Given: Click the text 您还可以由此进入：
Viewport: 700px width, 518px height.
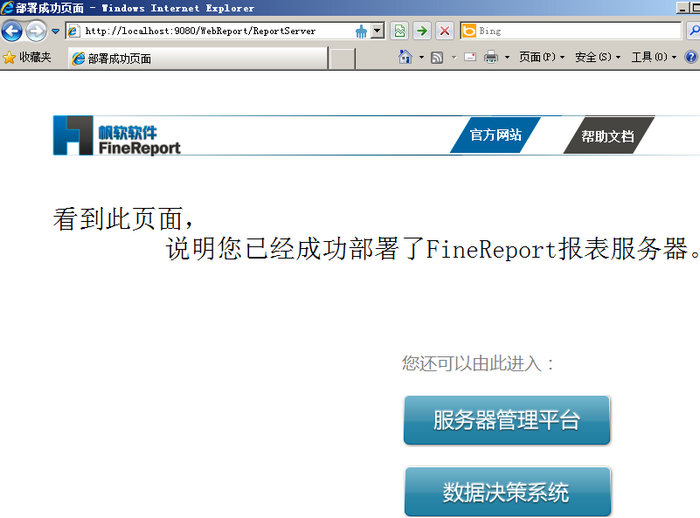Looking at the screenshot, I should (x=478, y=363).
